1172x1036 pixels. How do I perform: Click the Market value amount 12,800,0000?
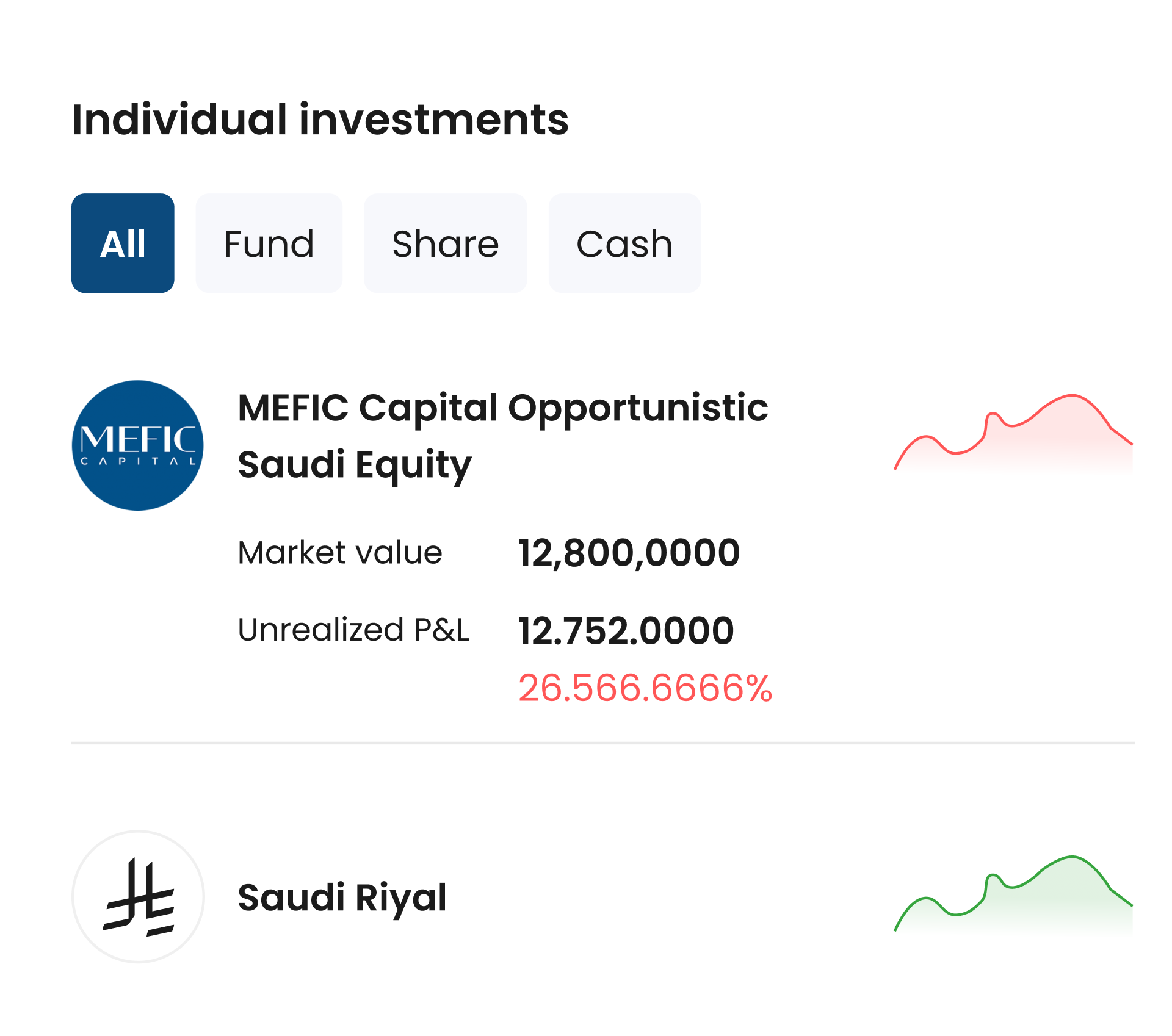629,553
